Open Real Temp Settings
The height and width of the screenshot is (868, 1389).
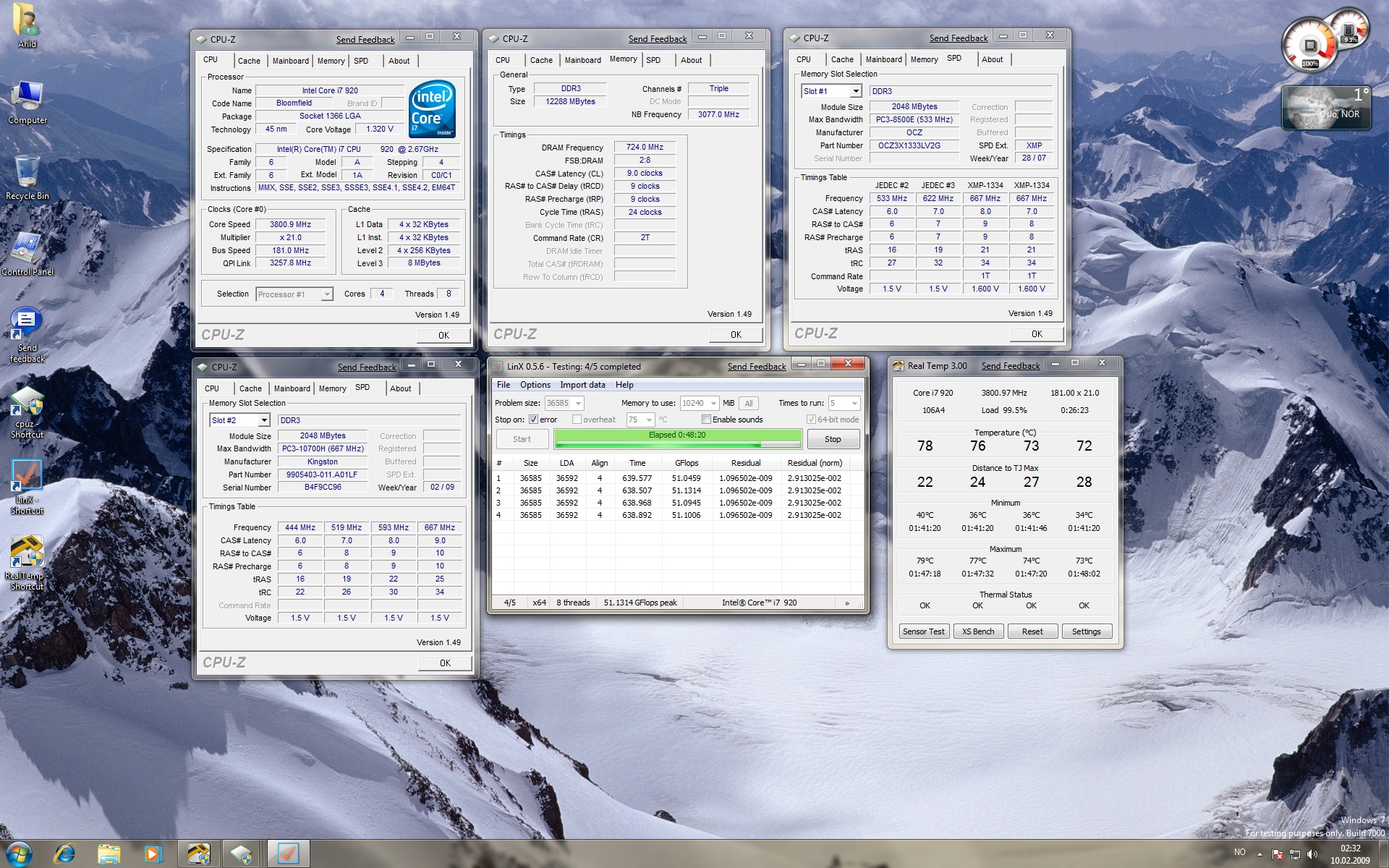point(1086,631)
